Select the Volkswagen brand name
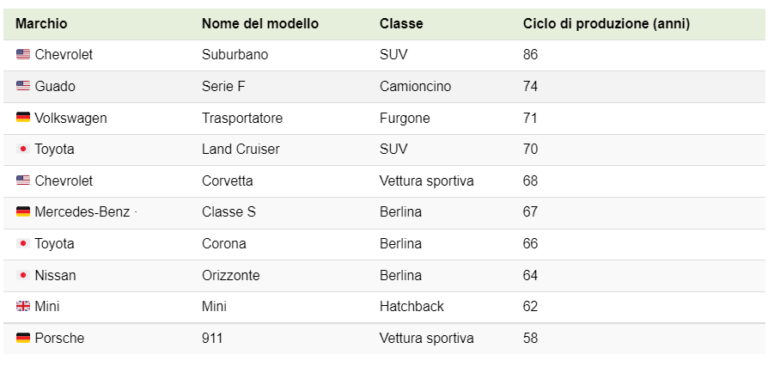Viewport: 768px width, 367px height. tap(71, 118)
